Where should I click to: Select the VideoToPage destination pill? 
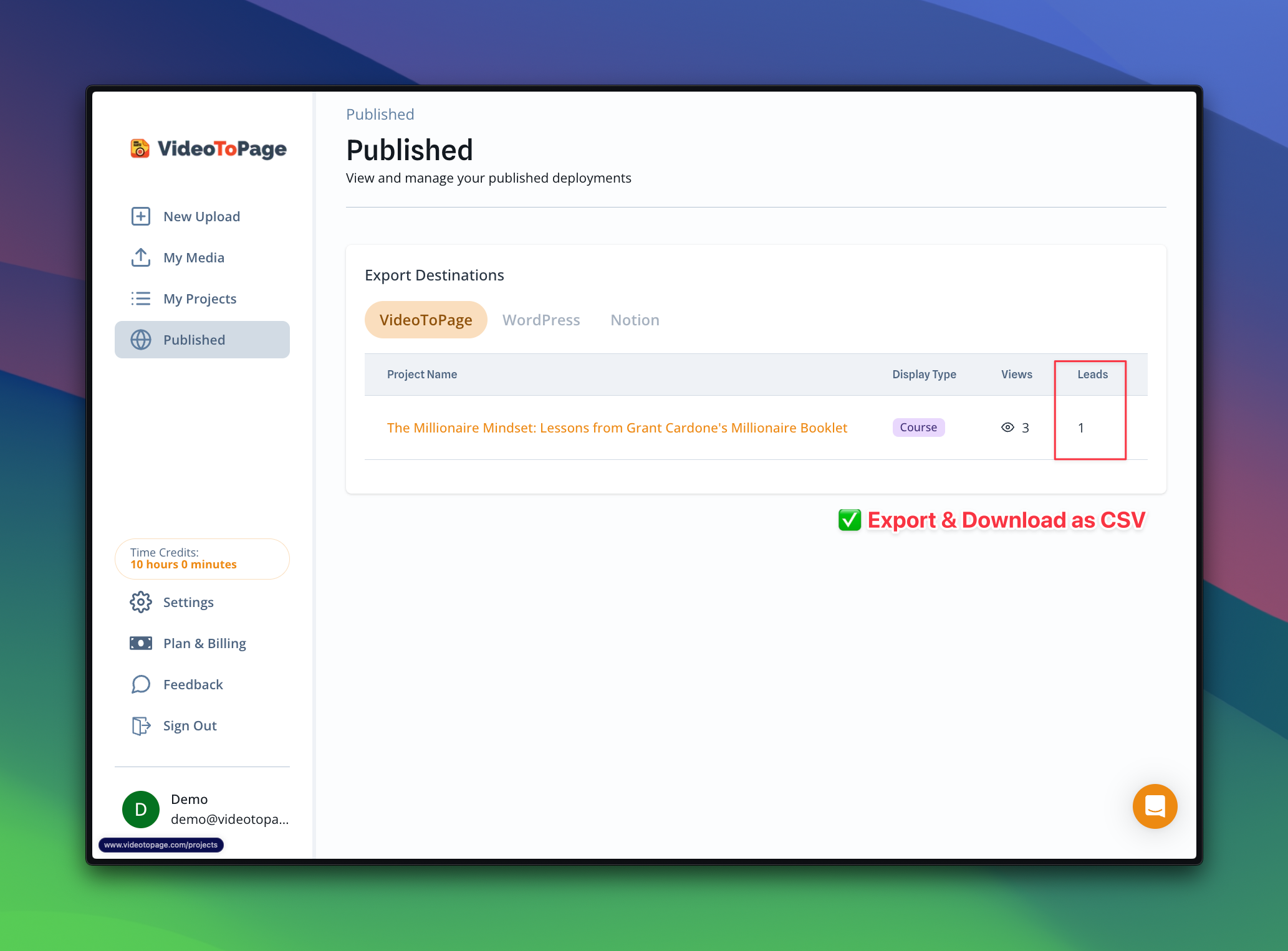[426, 320]
